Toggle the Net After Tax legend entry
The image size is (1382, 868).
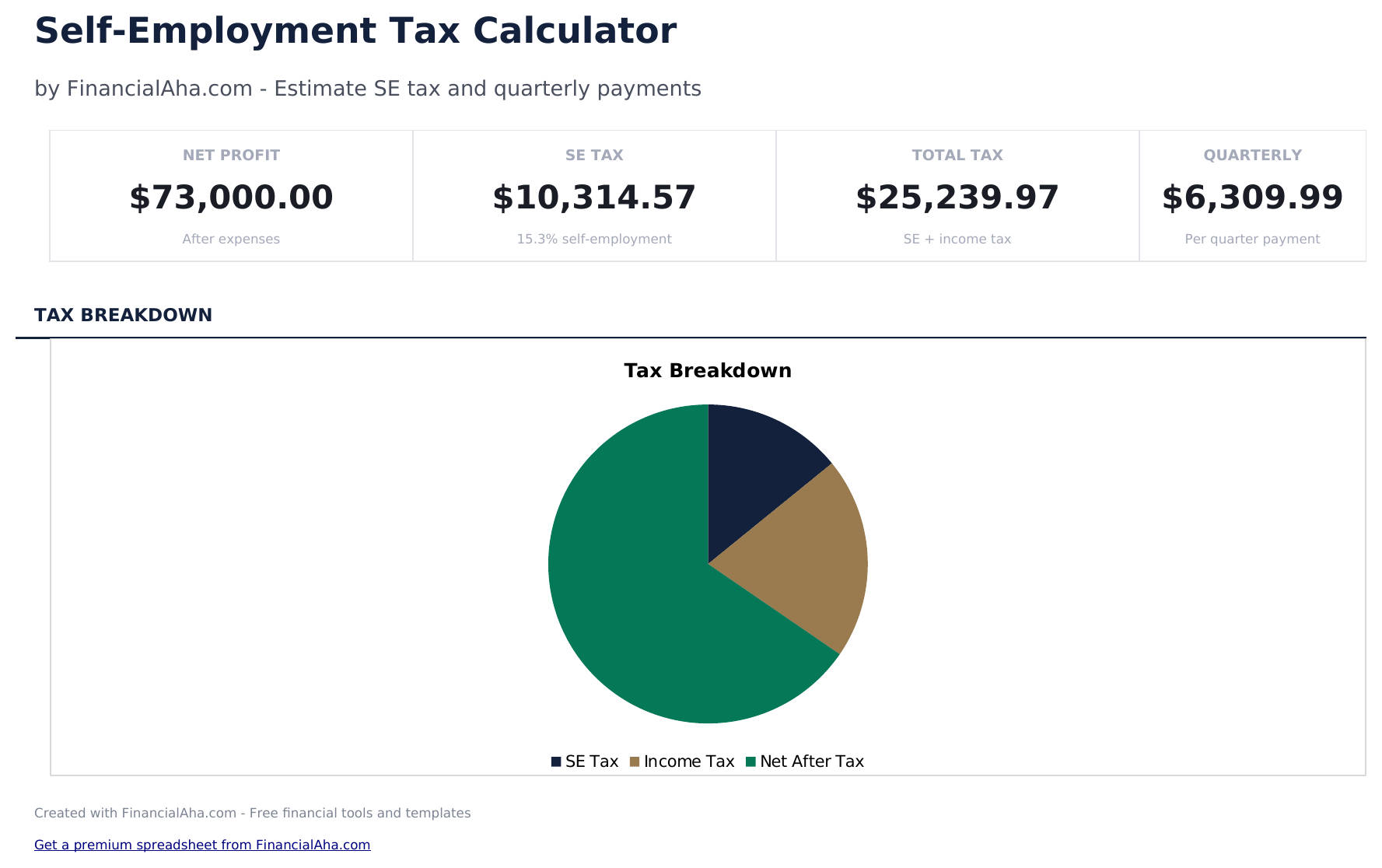click(812, 761)
